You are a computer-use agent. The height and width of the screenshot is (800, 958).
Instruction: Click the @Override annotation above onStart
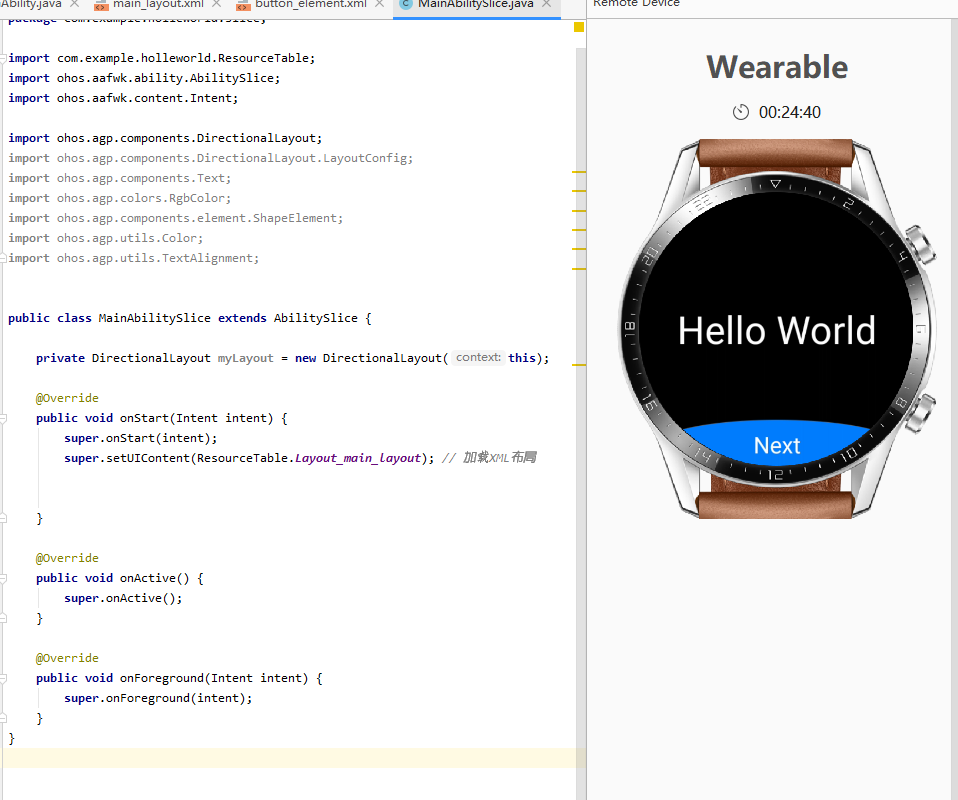coord(67,398)
